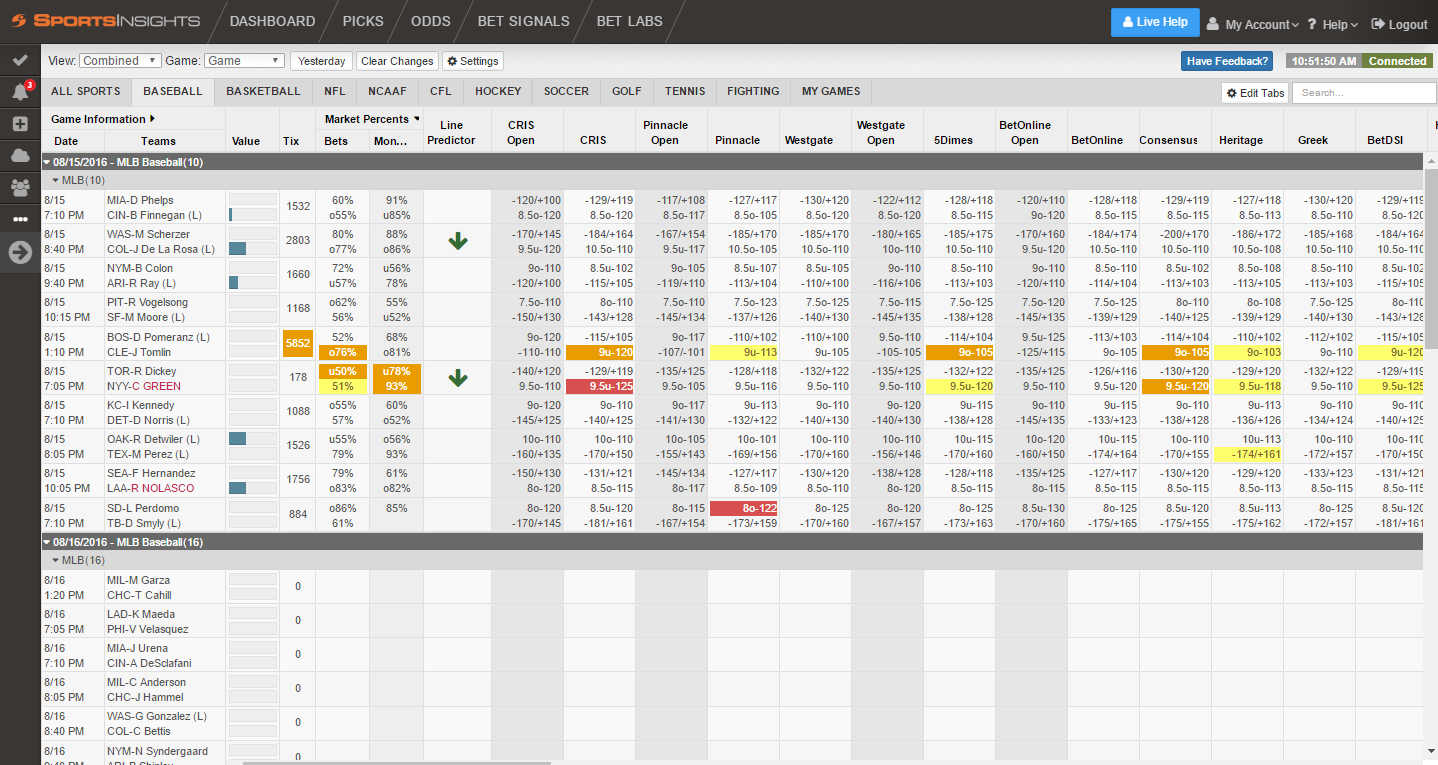1438x765 pixels.
Task: Collapse the 08/15/2016 MLB Baseball group
Action: tap(46, 161)
